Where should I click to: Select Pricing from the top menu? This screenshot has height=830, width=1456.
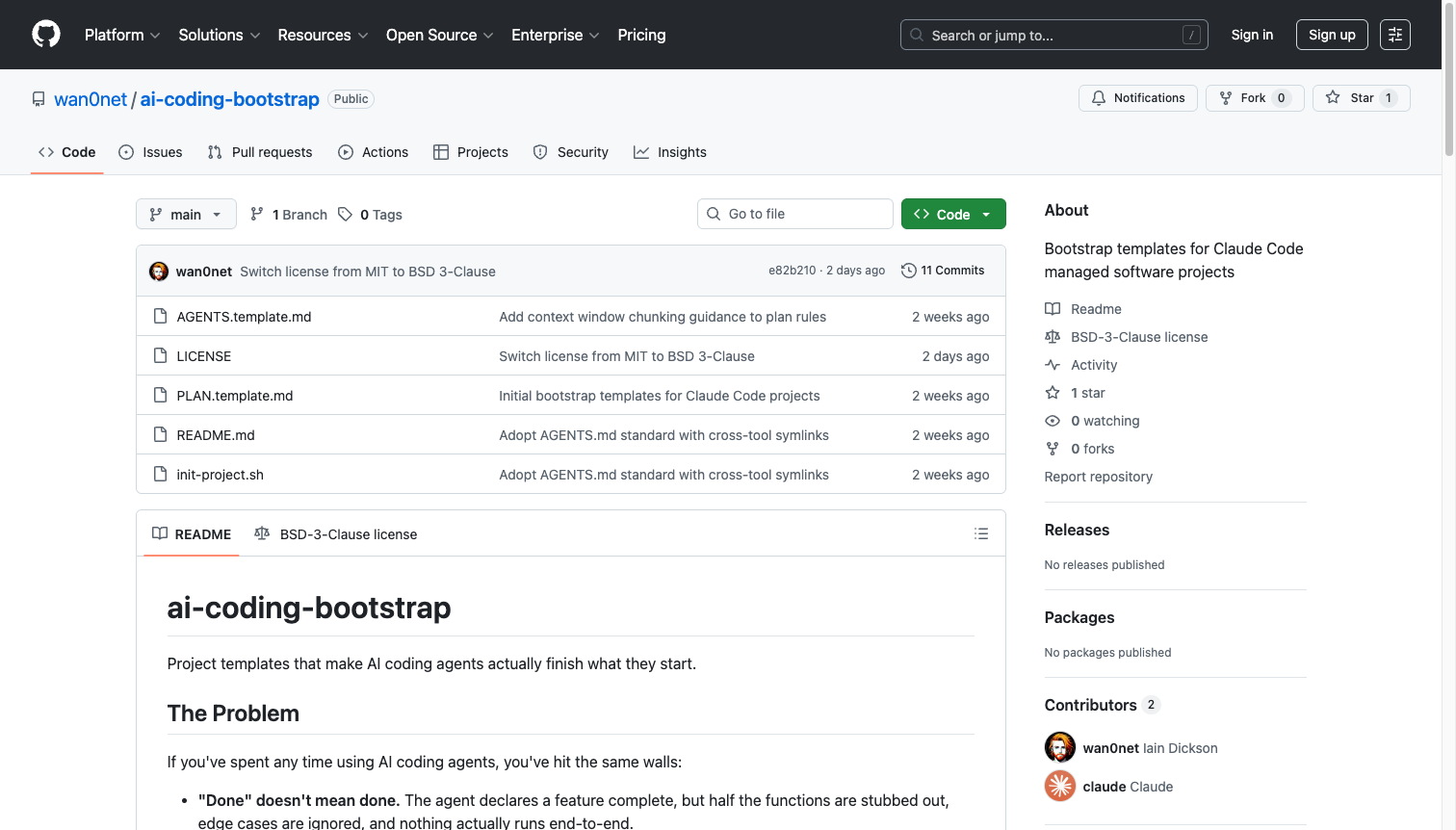(x=641, y=35)
